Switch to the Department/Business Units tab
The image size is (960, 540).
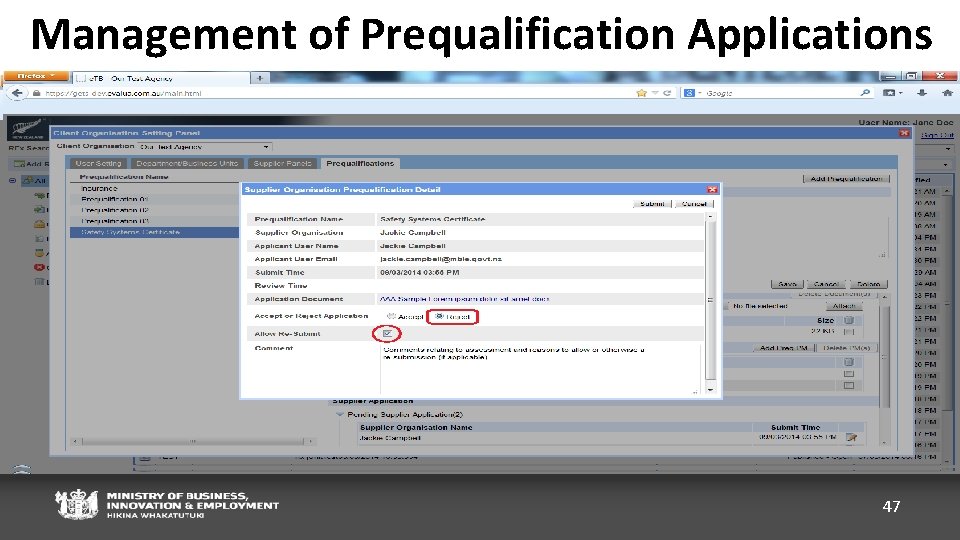pos(187,163)
